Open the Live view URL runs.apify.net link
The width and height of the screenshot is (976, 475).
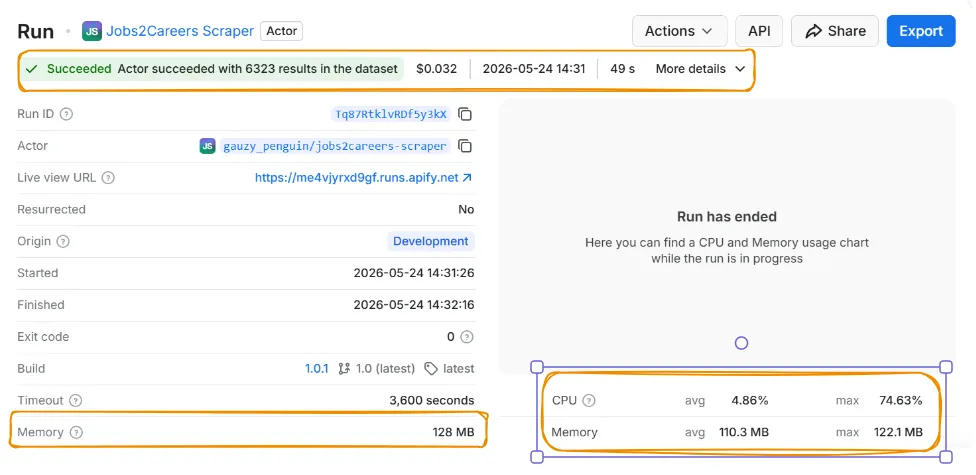click(363, 178)
